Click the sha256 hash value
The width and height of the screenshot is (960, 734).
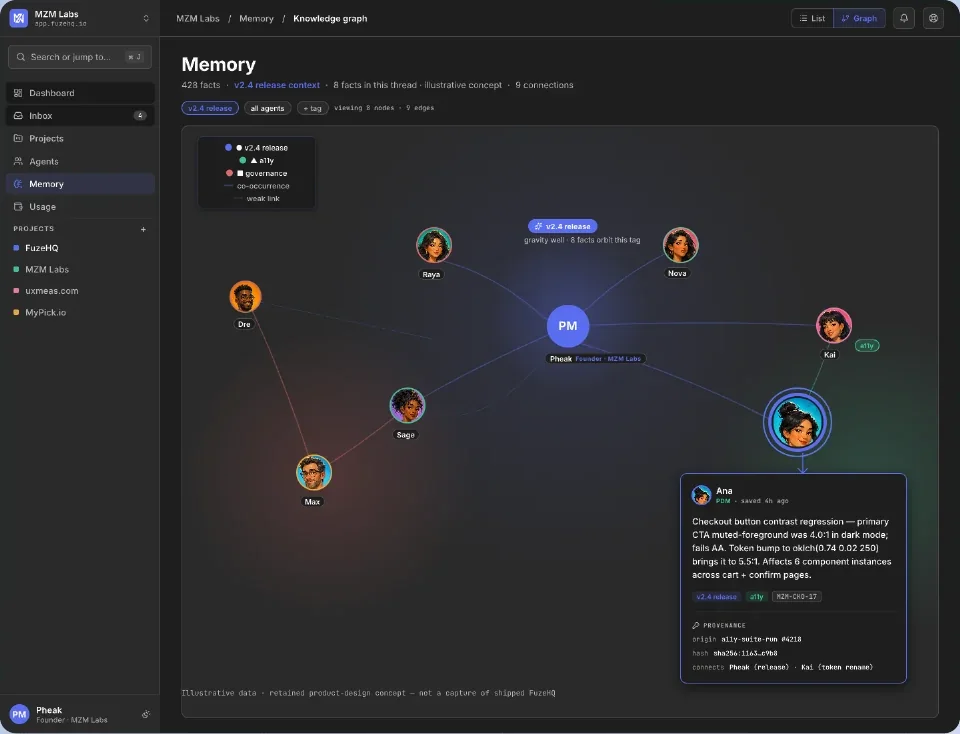(745, 653)
